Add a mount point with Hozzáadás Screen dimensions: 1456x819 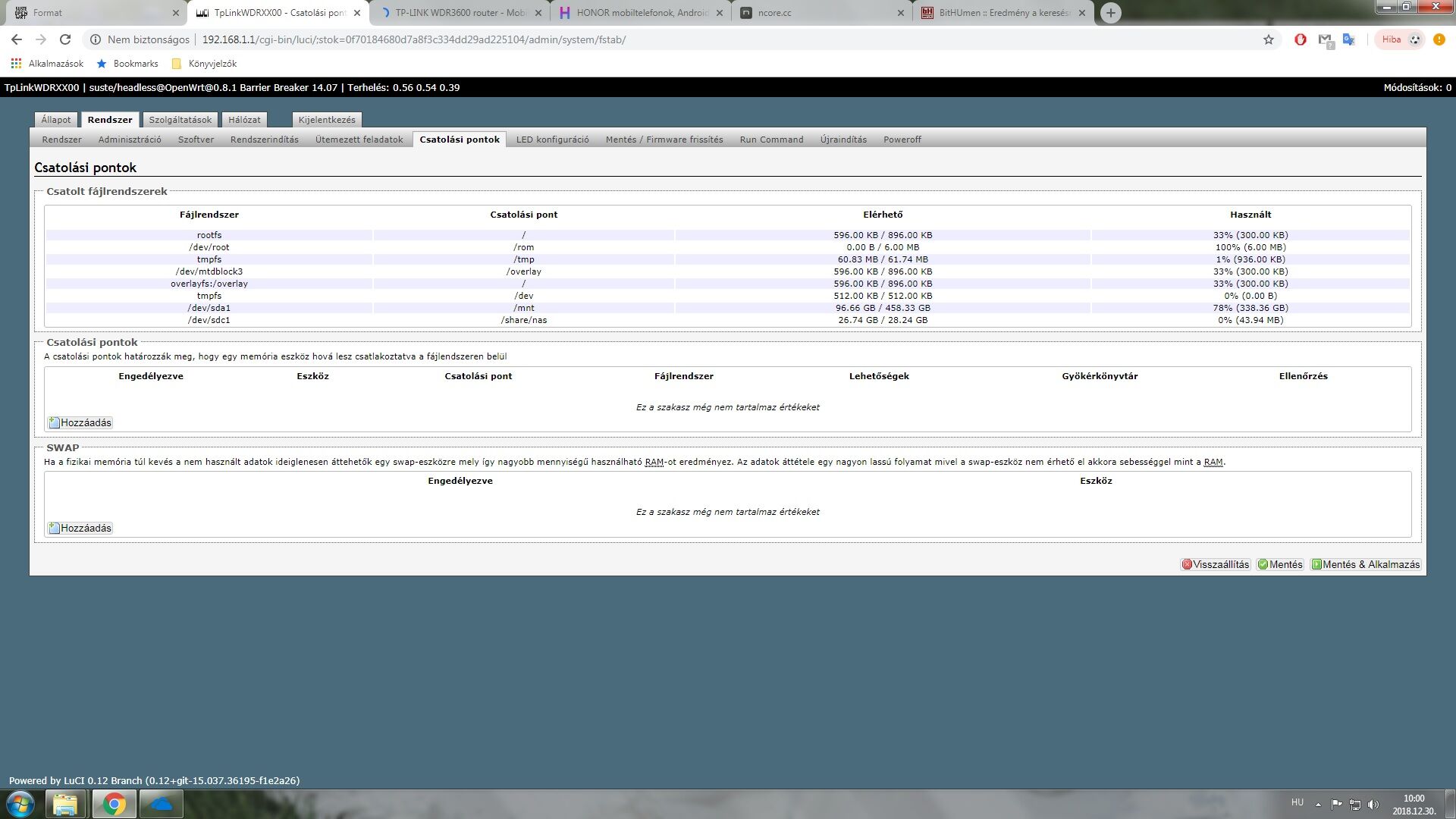click(80, 422)
